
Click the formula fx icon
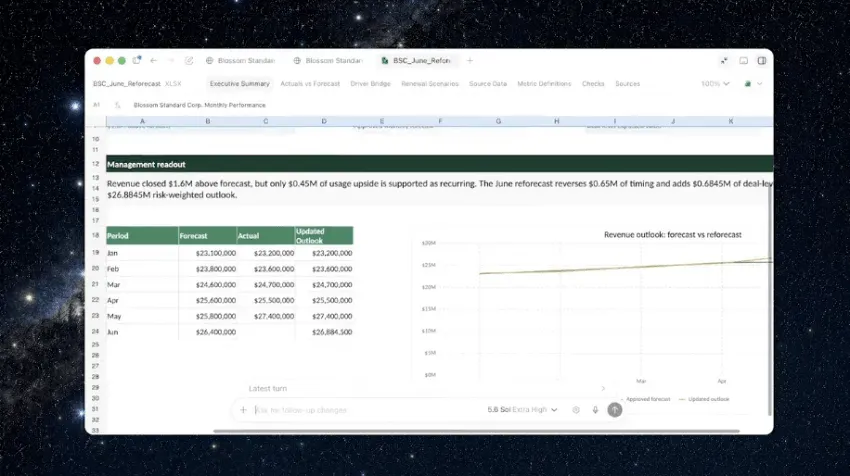[x=117, y=105]
